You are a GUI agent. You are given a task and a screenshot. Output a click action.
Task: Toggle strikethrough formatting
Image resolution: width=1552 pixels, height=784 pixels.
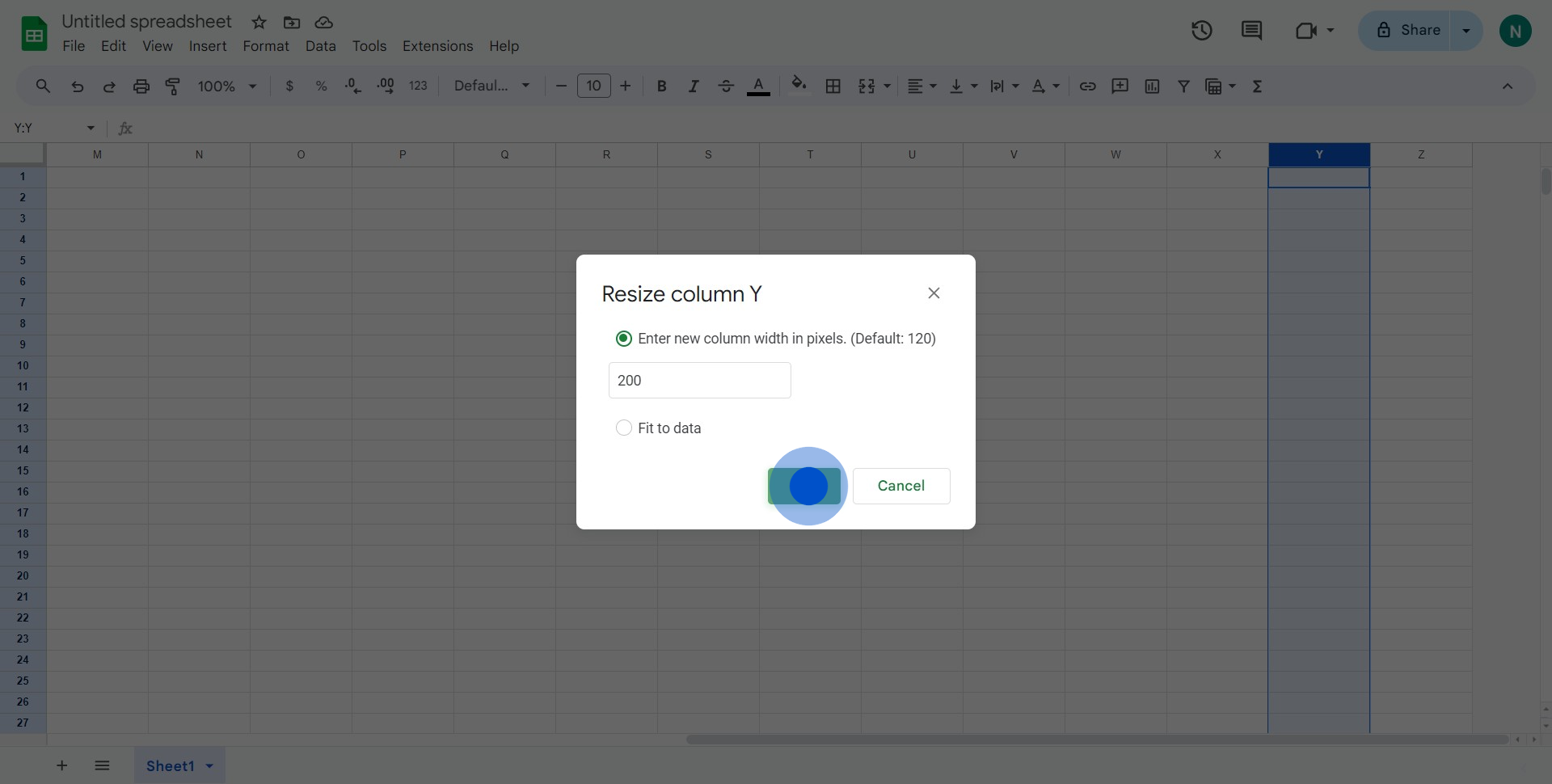(x=726, y=86)
